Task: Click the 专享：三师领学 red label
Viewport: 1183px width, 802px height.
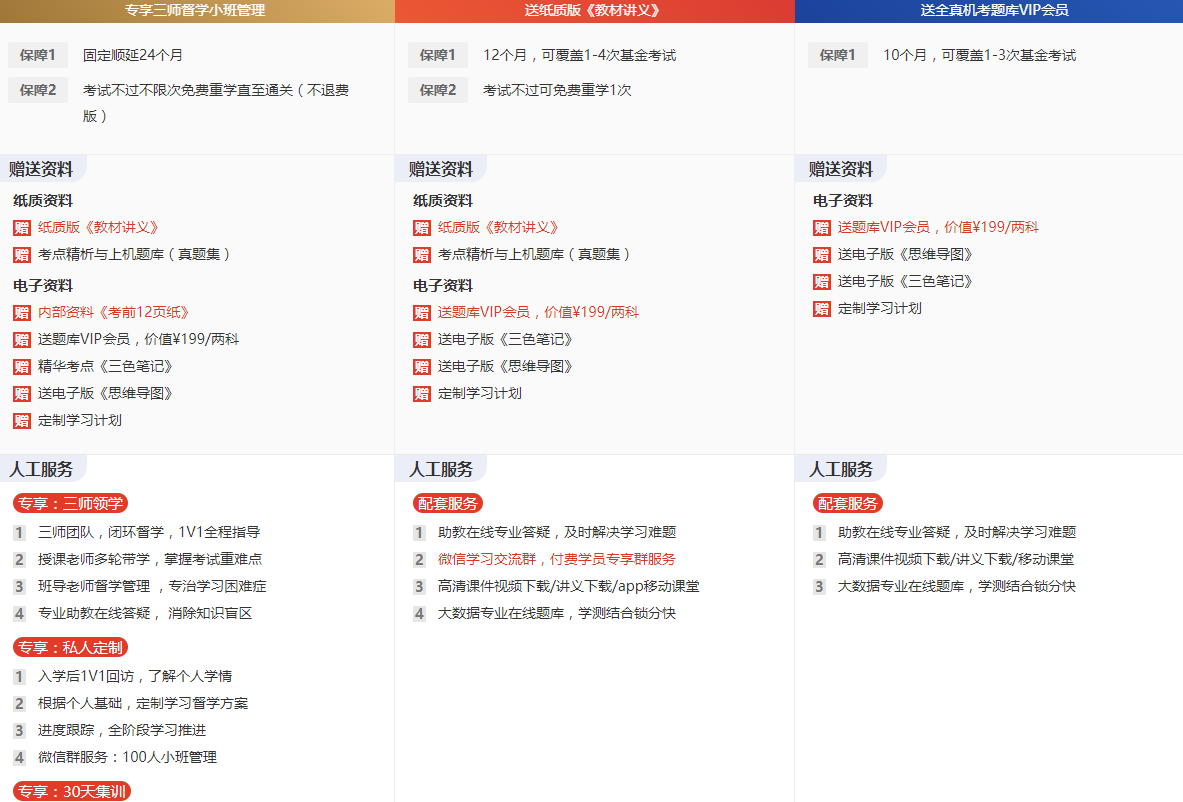Action: click(x=70, y=503)
